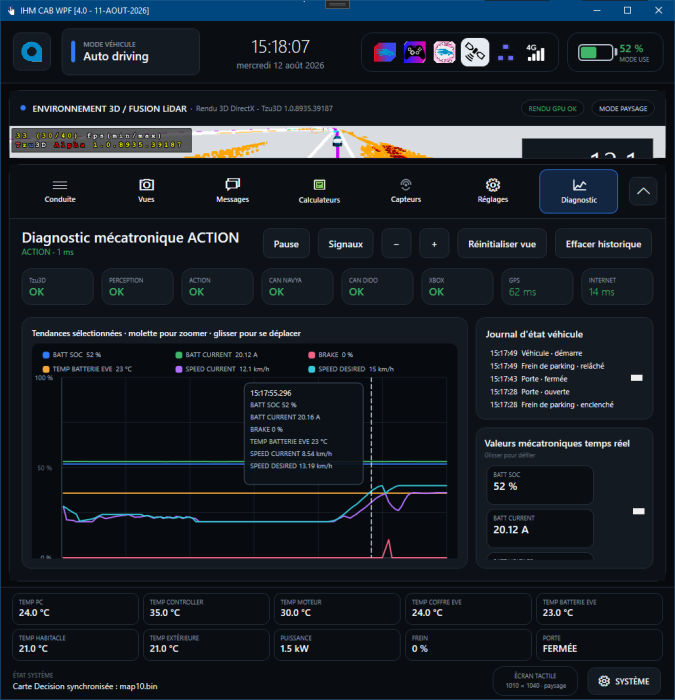The height and width of the screenshot is (700, 675).
Task: Click the INTERNET 14 ms status card
Action: coord(617,287)
